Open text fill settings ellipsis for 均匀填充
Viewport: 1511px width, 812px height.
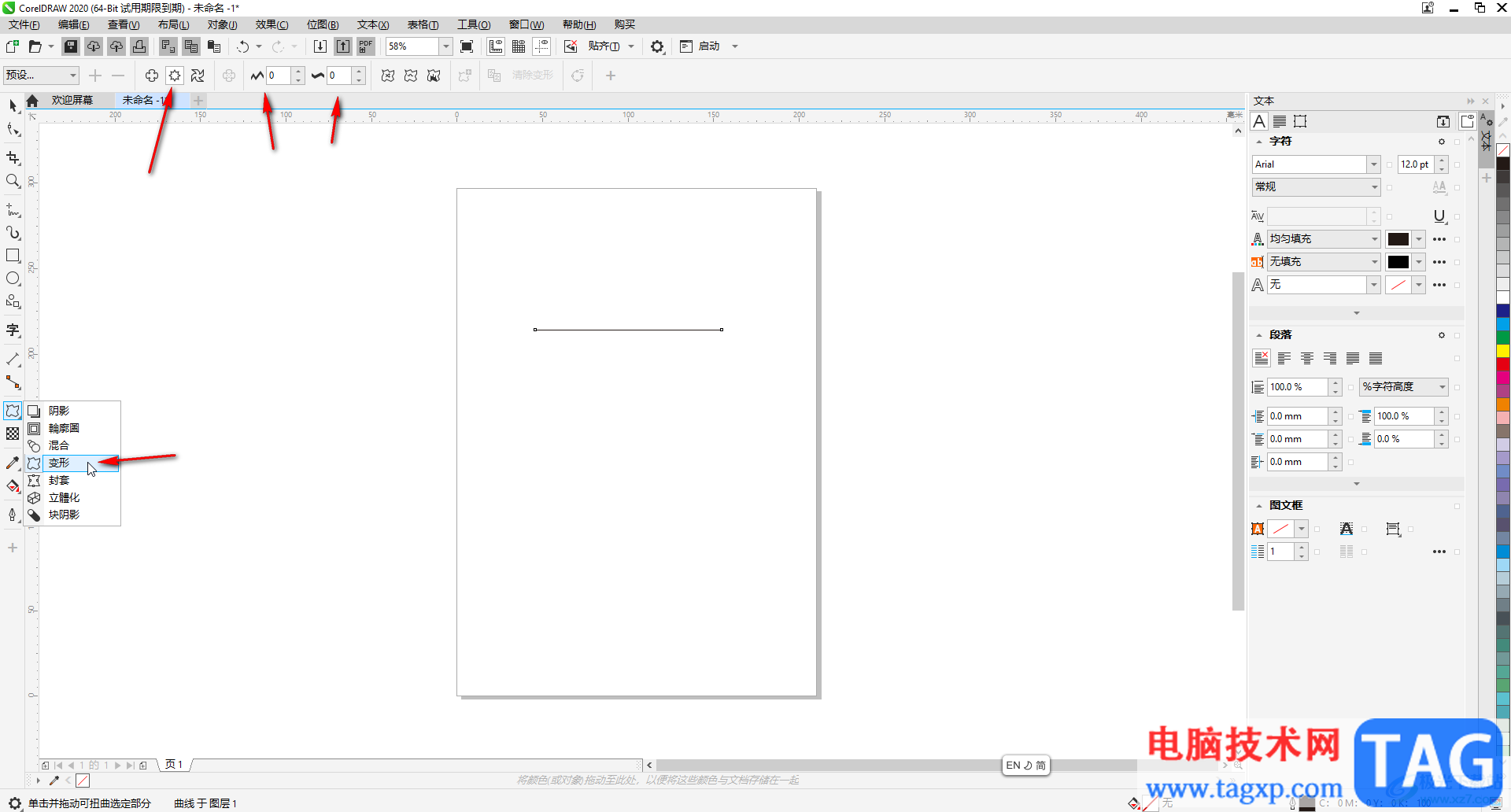point(1439,239)
